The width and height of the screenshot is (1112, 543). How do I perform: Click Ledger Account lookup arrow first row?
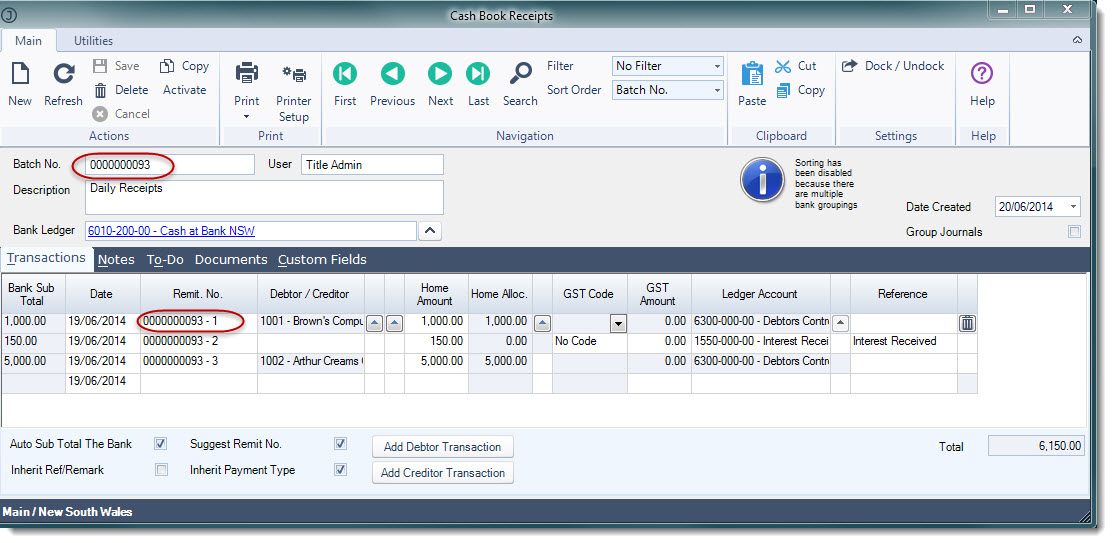tap(840, 324)
